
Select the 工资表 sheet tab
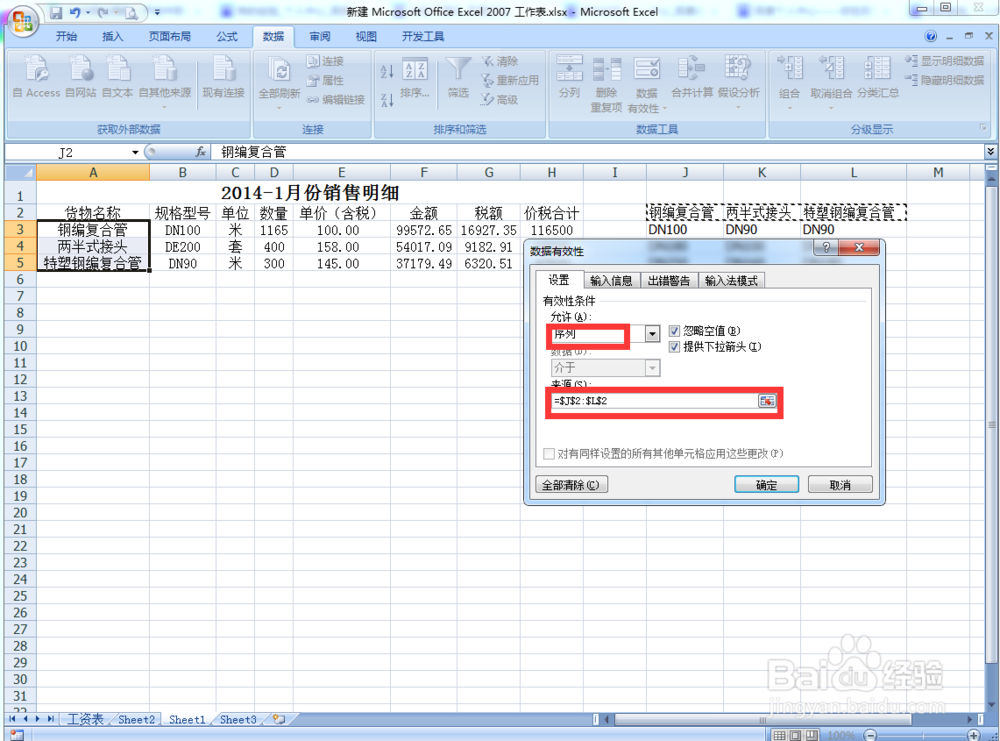(x=85, y=719)
